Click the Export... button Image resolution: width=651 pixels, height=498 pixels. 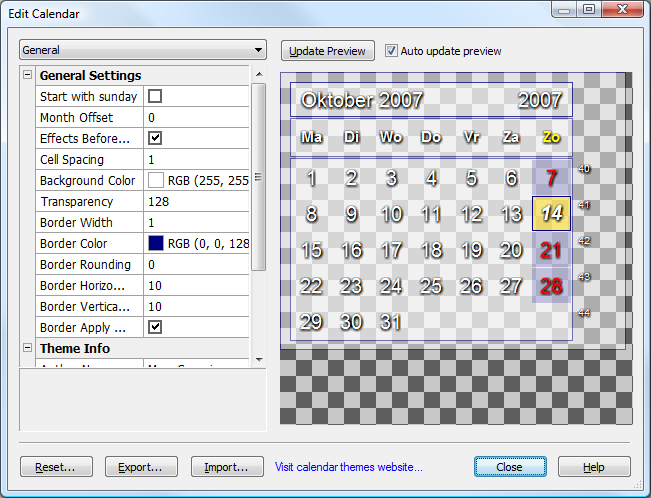point(141,467)
